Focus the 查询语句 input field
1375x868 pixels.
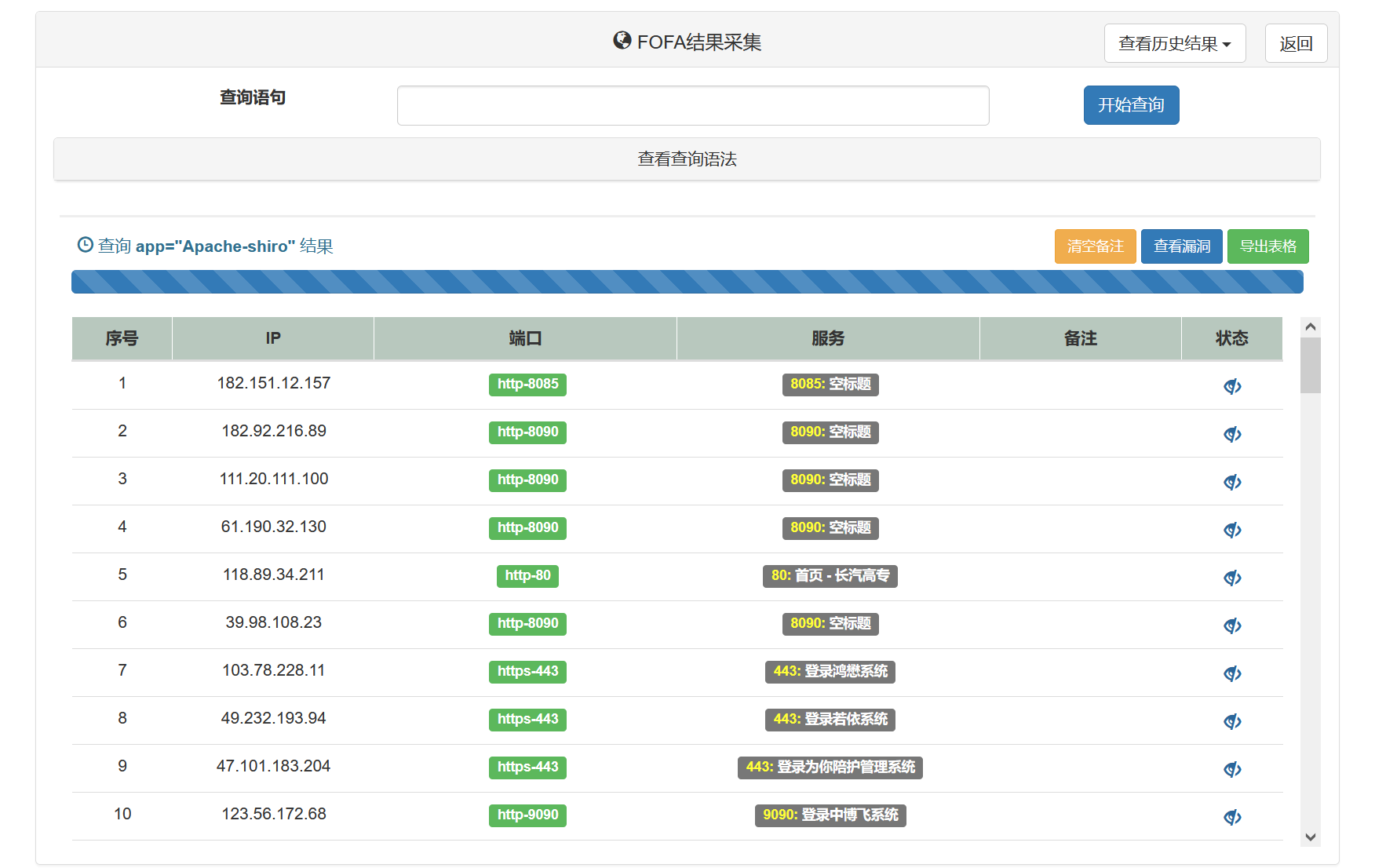click(693, 105)
